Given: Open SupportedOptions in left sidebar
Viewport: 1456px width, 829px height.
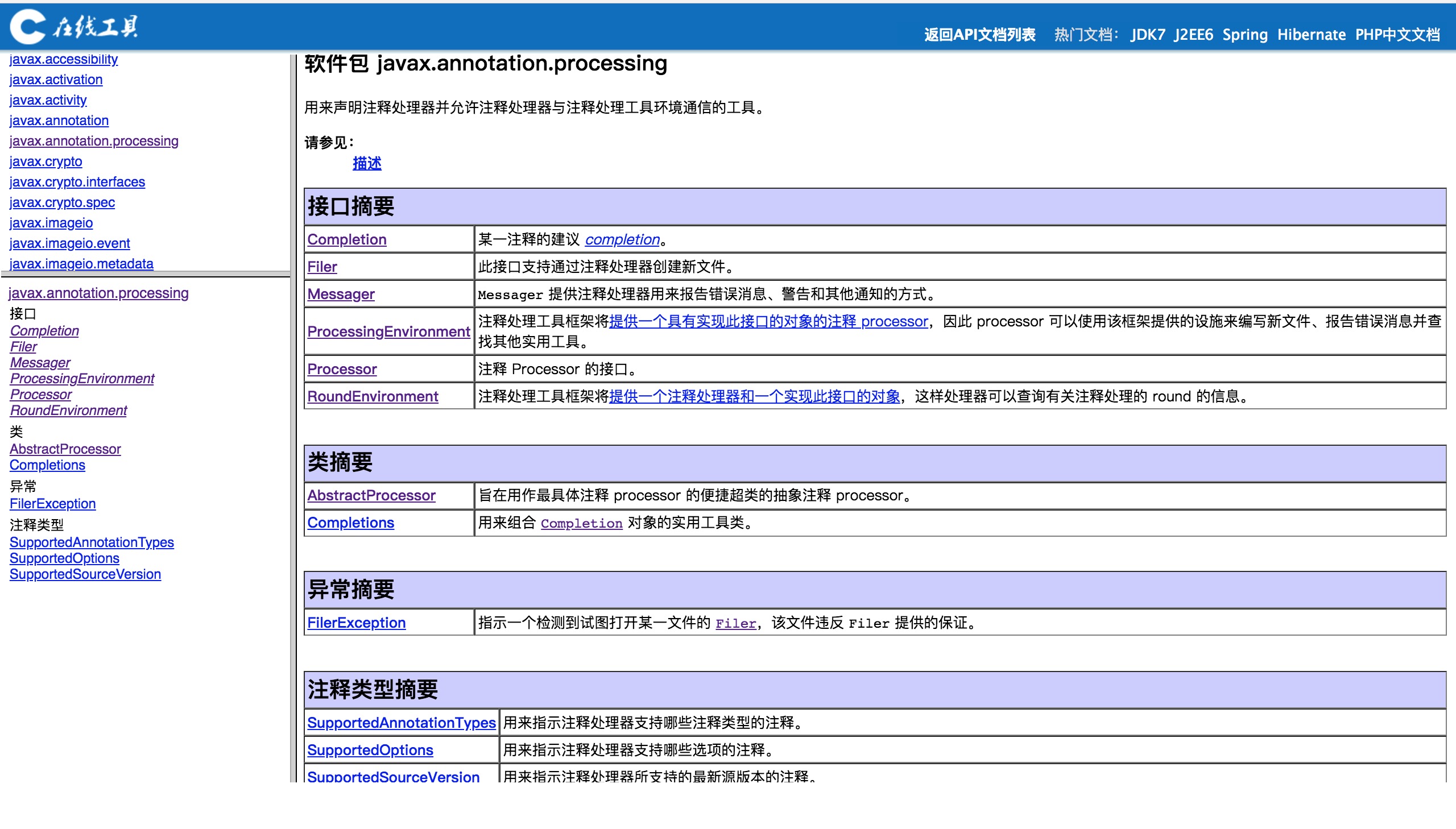Looking at the screenshot, I should 64,558.
